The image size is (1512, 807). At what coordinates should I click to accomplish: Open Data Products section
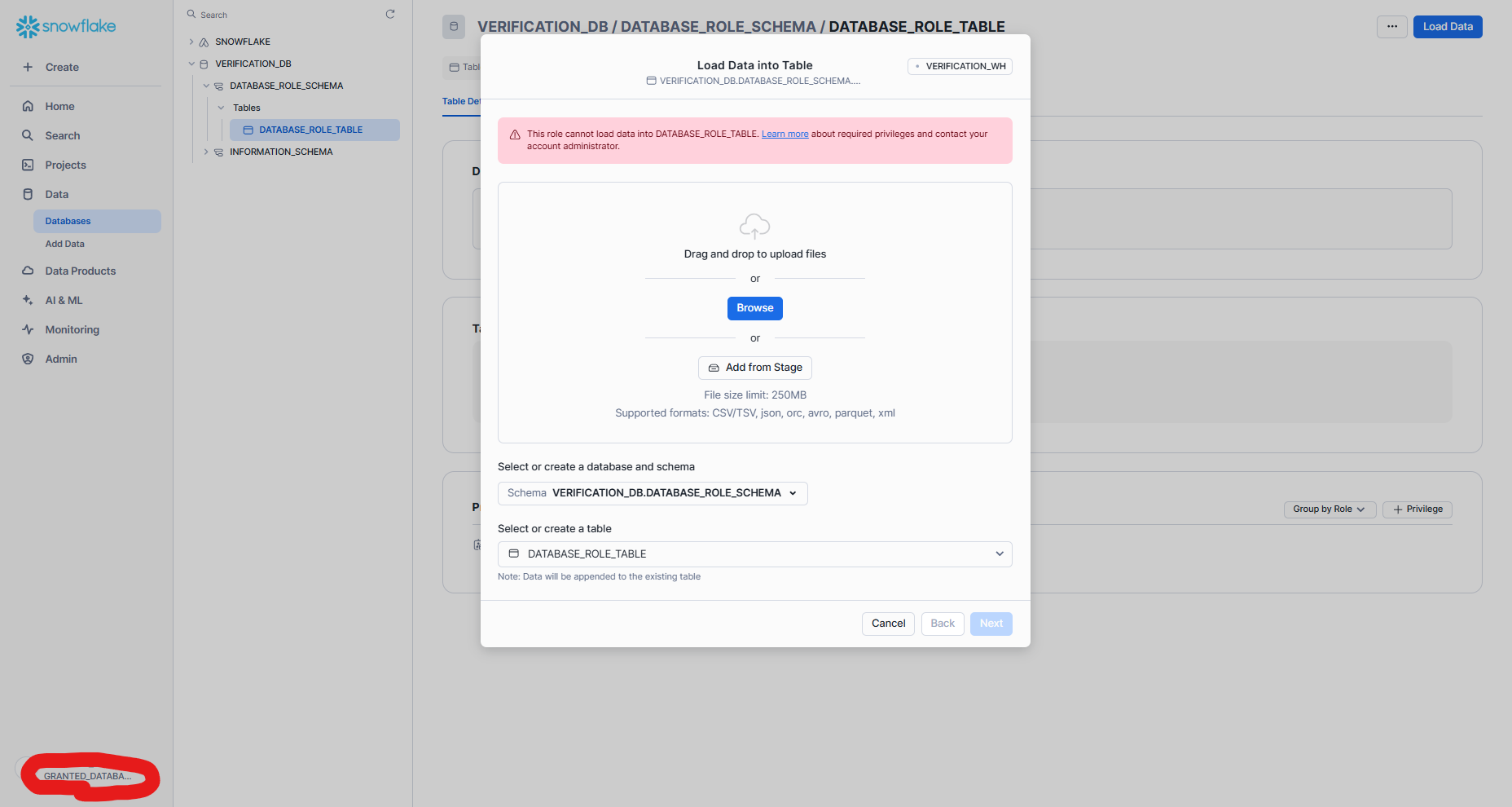[x=81, y=271]
